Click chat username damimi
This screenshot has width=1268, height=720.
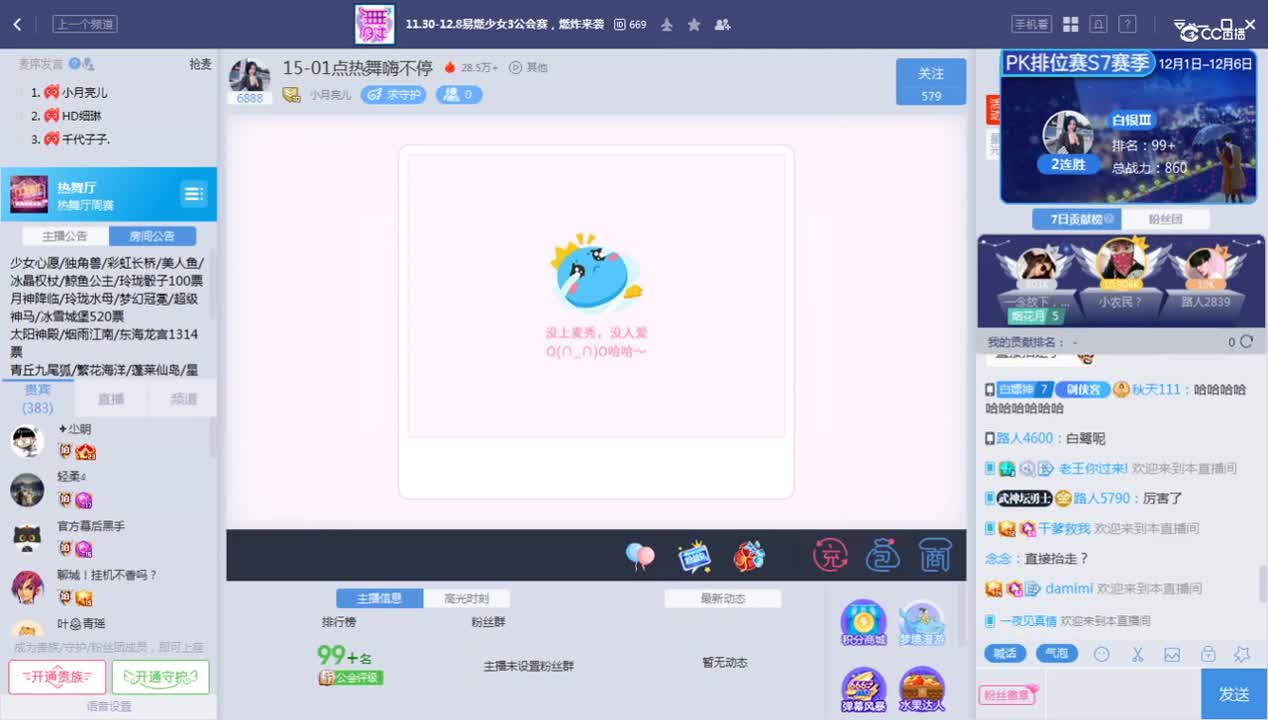(1069, 589)
